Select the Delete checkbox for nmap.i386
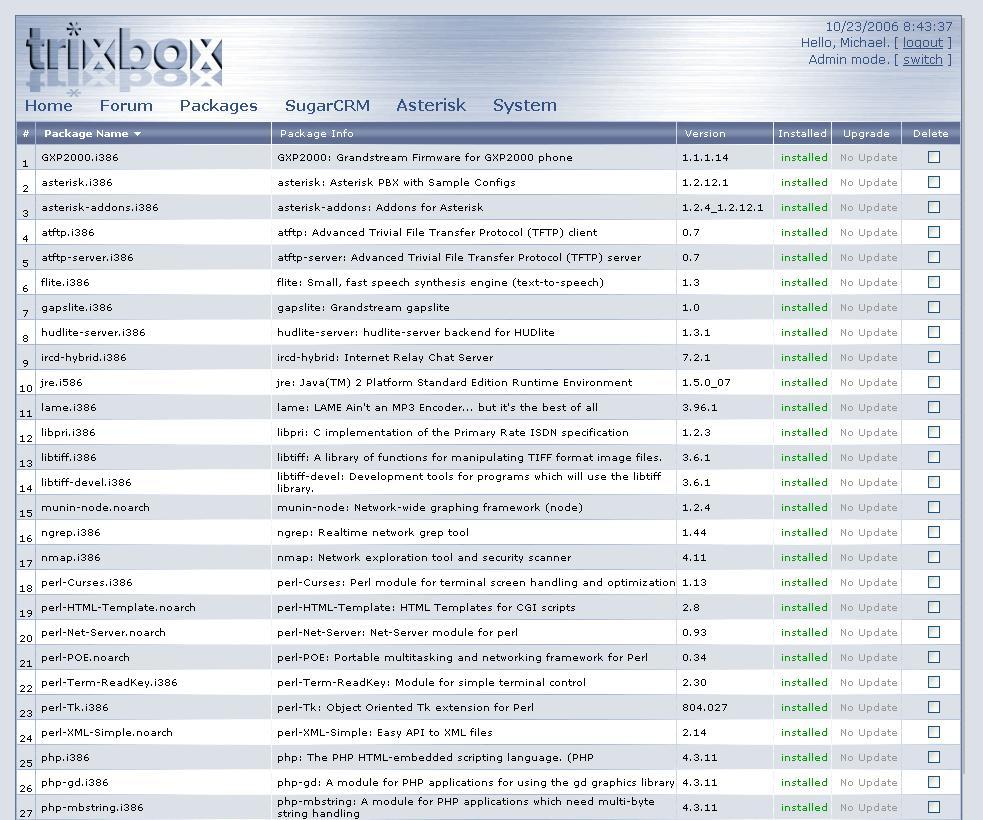 [933, 557]
